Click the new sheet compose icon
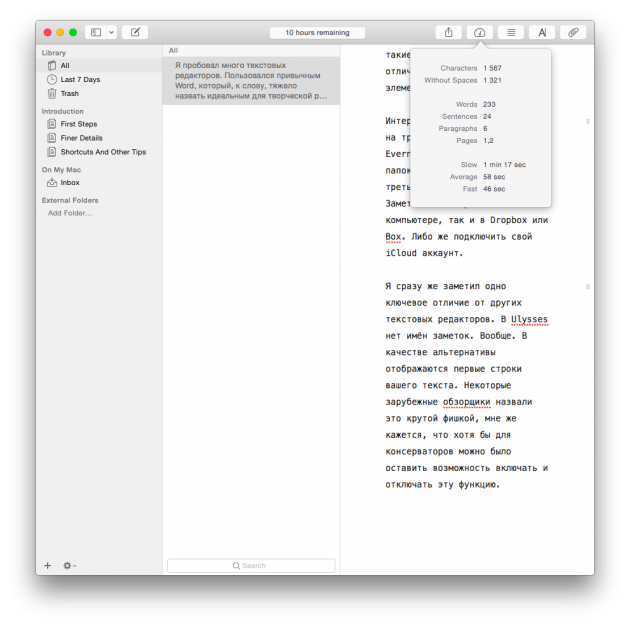The image size is (630, 626). click(135, 32)
